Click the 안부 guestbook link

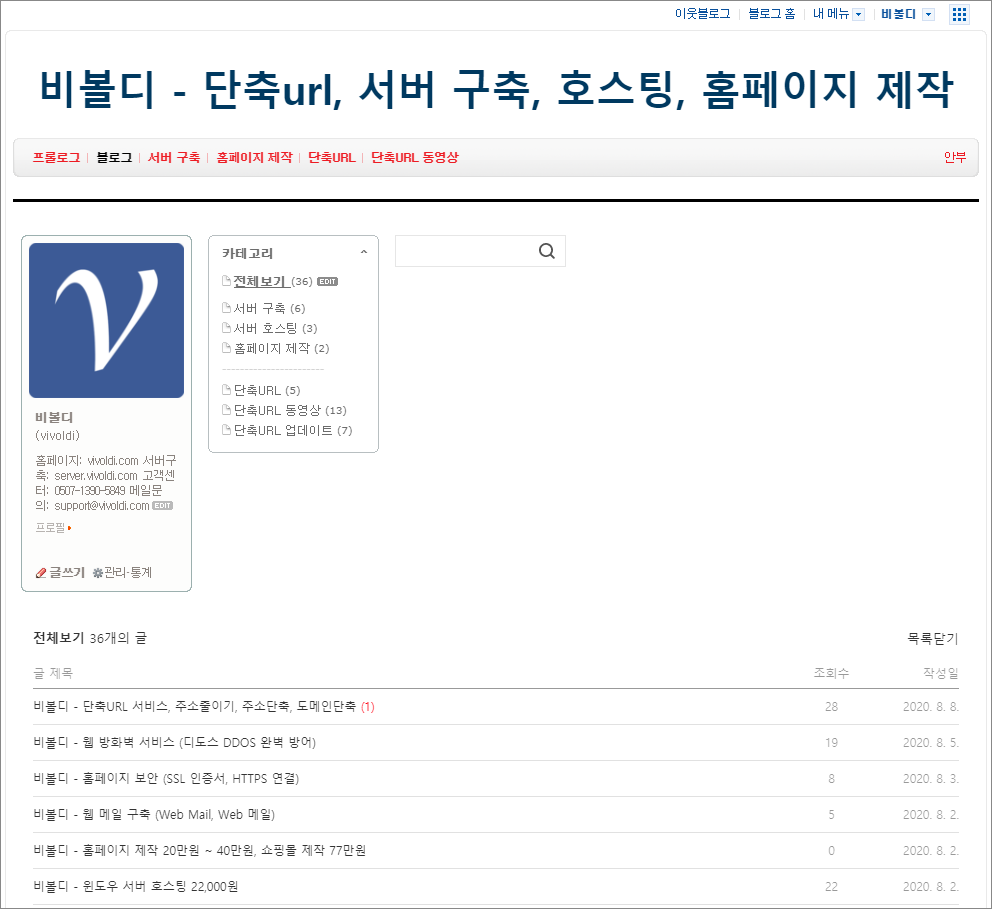955,158
